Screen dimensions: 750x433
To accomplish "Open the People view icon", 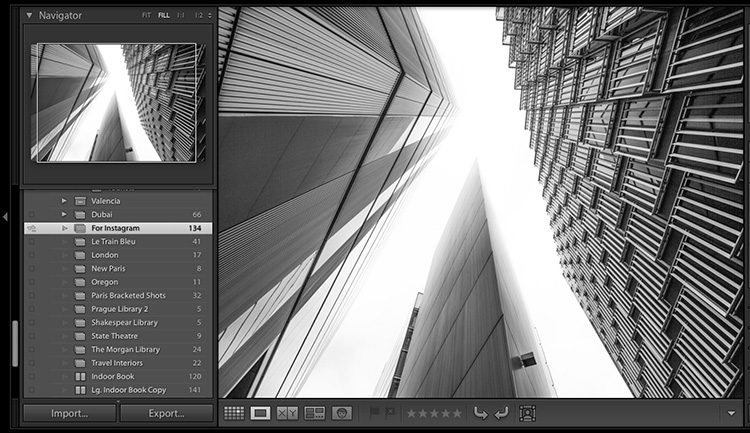I will [x=342, y=413].
